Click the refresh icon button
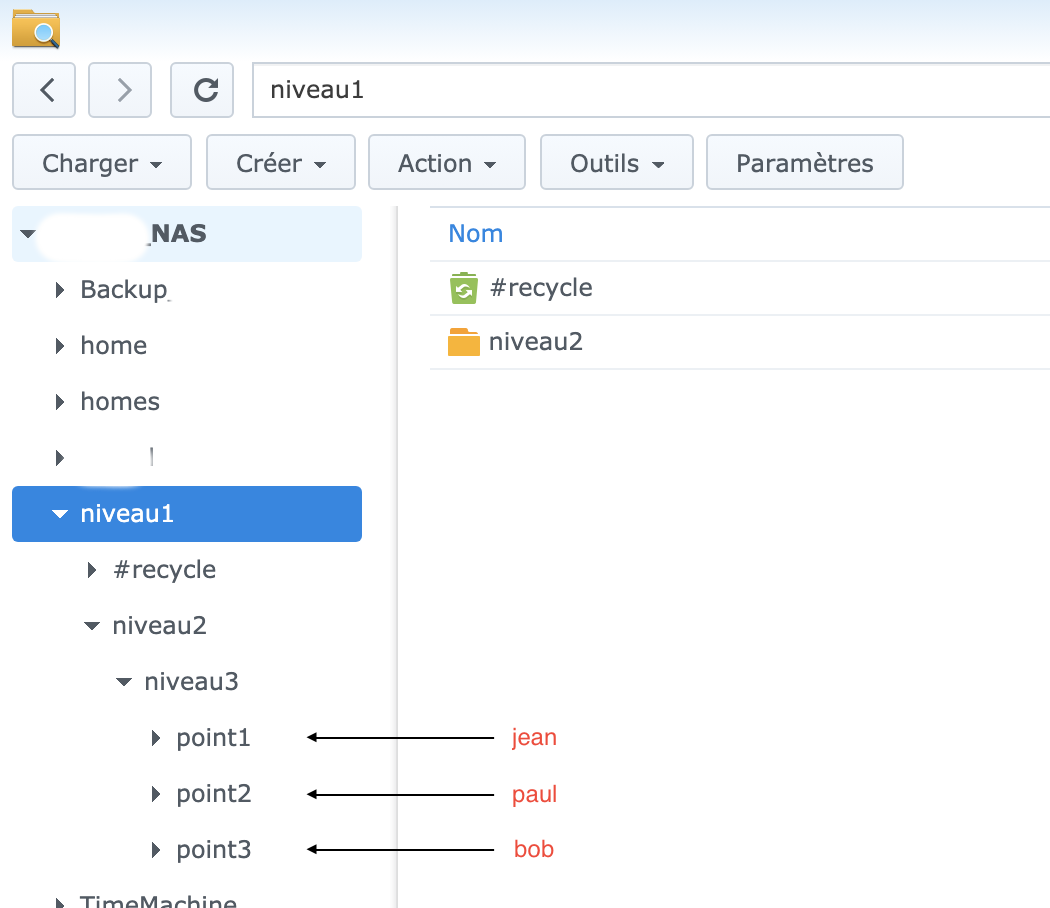The width and height of the screenshot is (1050, 908). [202, 90]
